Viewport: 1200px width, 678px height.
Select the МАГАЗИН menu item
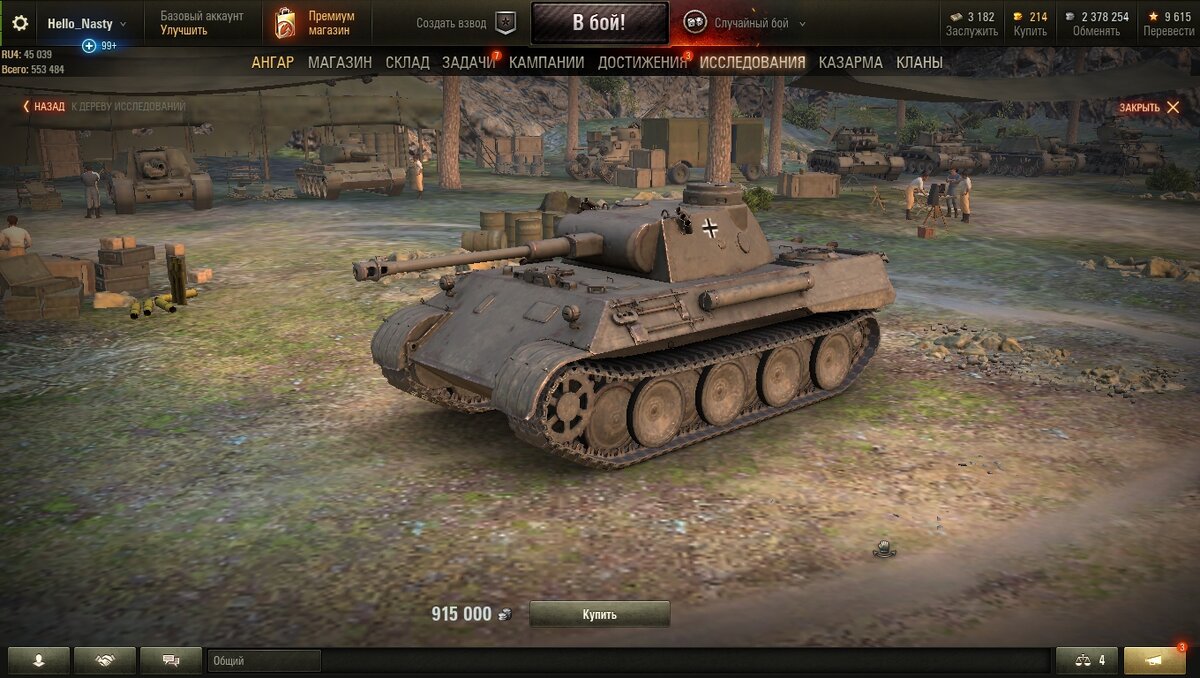[340, 62]
